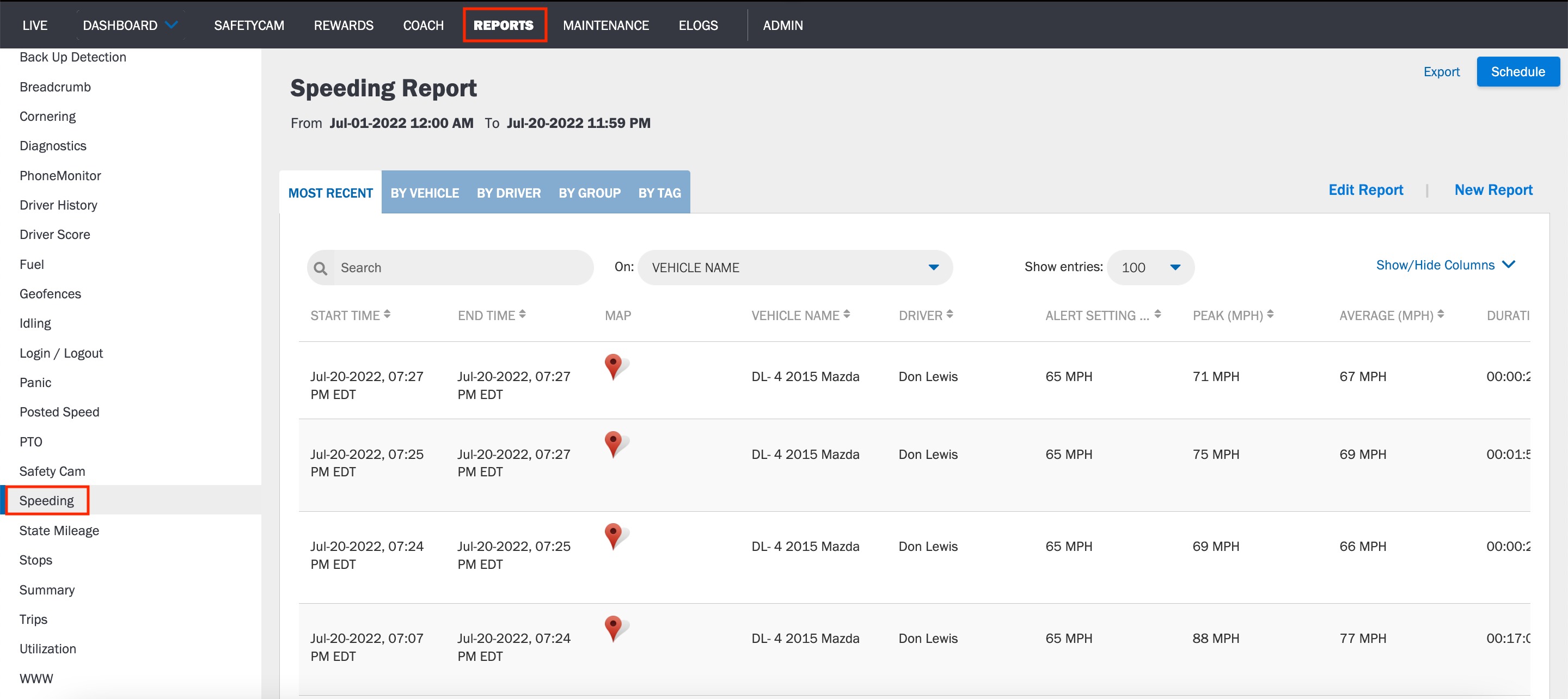1568x699 pixels.
Task: Sort by End Time column arrows
Action: click(522, 315)
